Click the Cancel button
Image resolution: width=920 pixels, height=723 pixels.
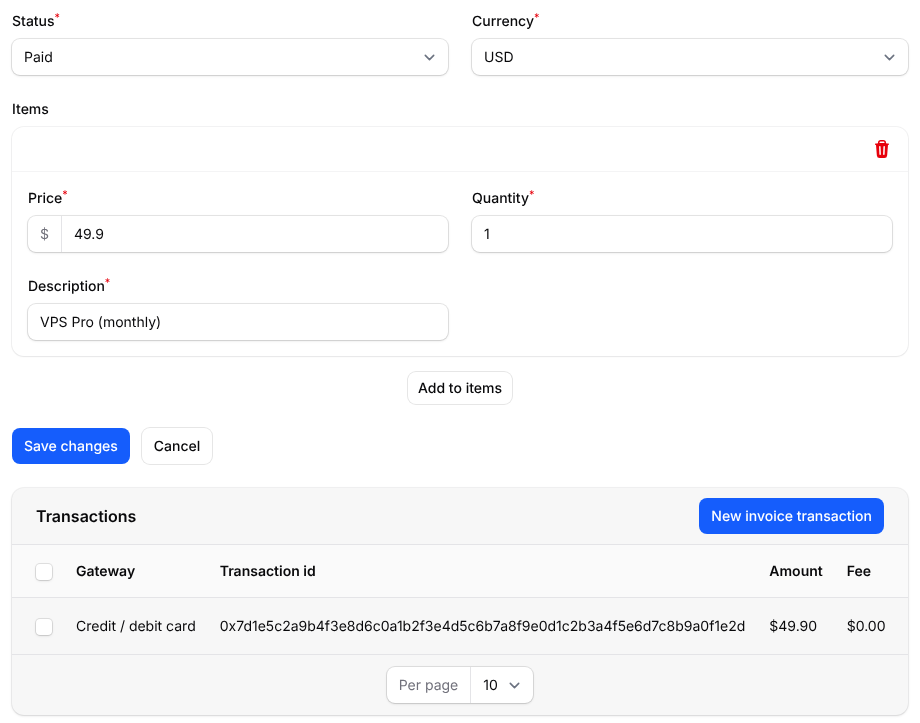[177, 446]
